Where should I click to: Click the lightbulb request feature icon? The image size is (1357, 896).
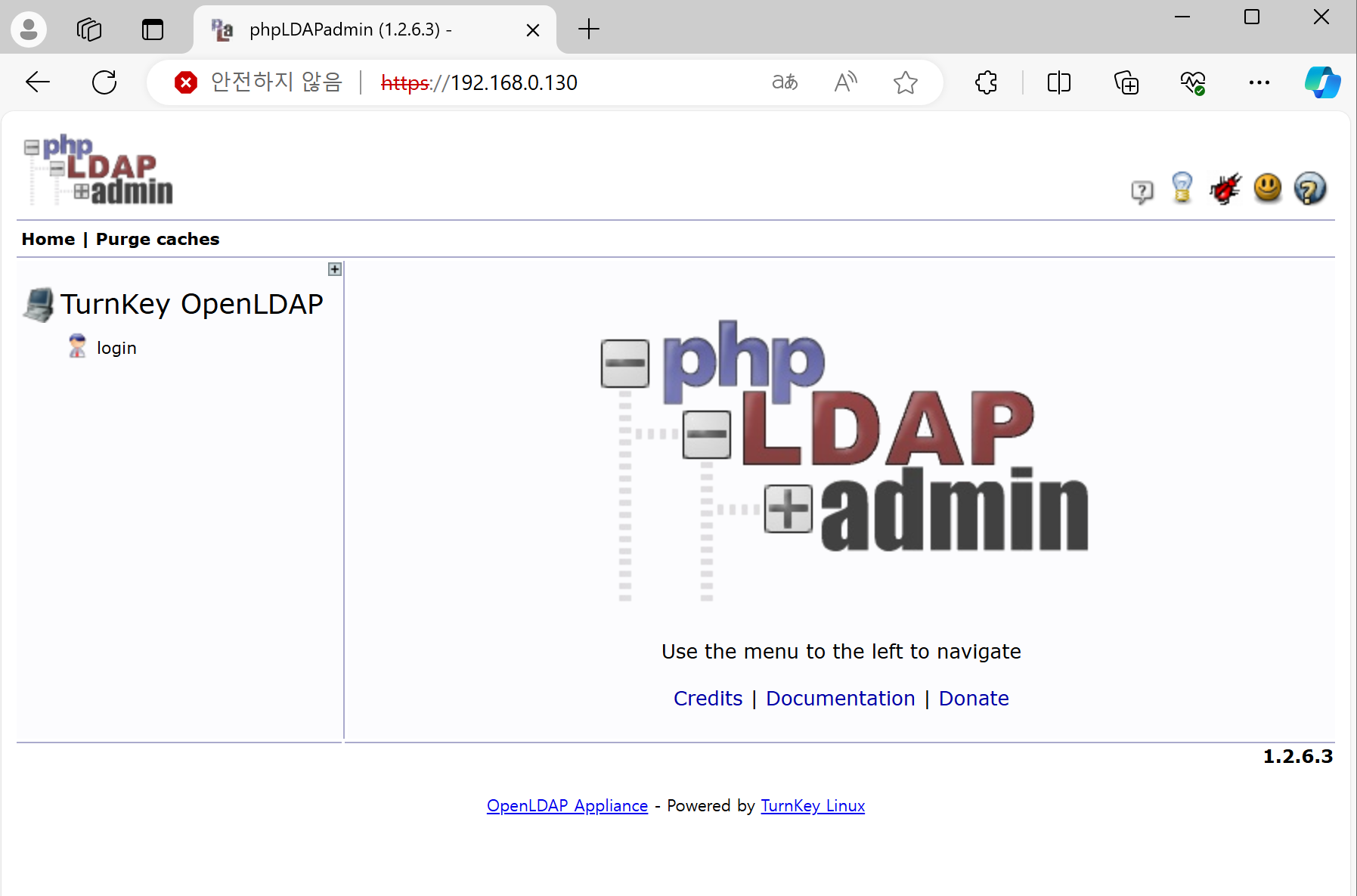coord(1182,188)
